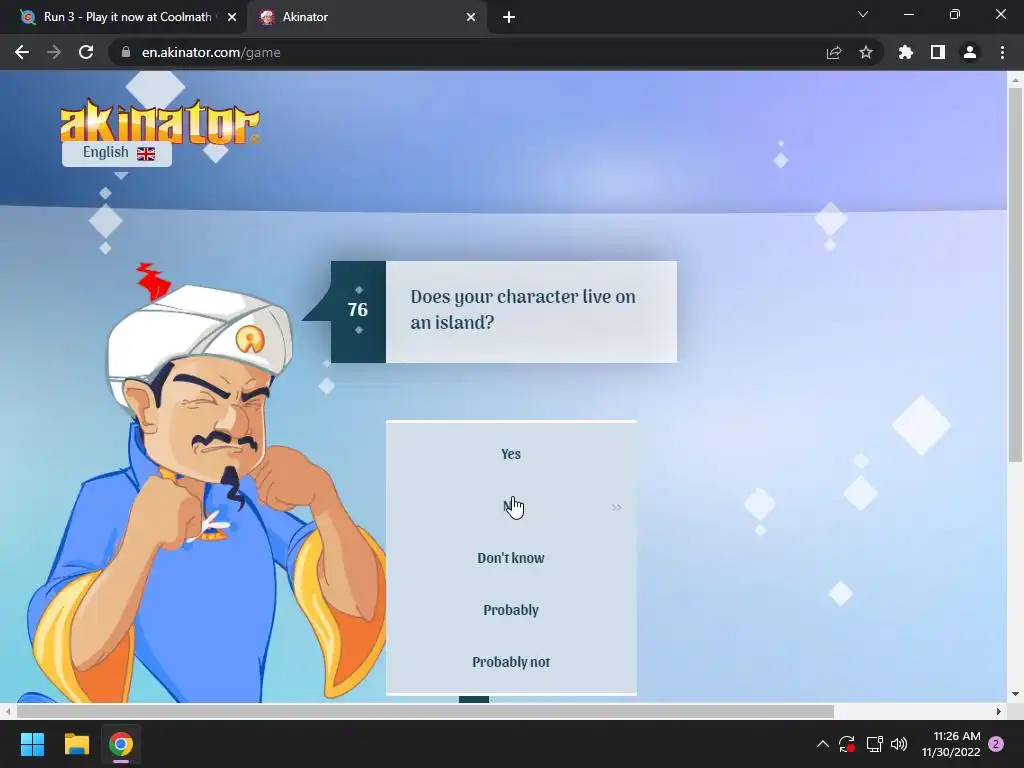Show hidden system tray icons
The height and width of the screenshot is (768, 1024).
[x=823, y=744]
